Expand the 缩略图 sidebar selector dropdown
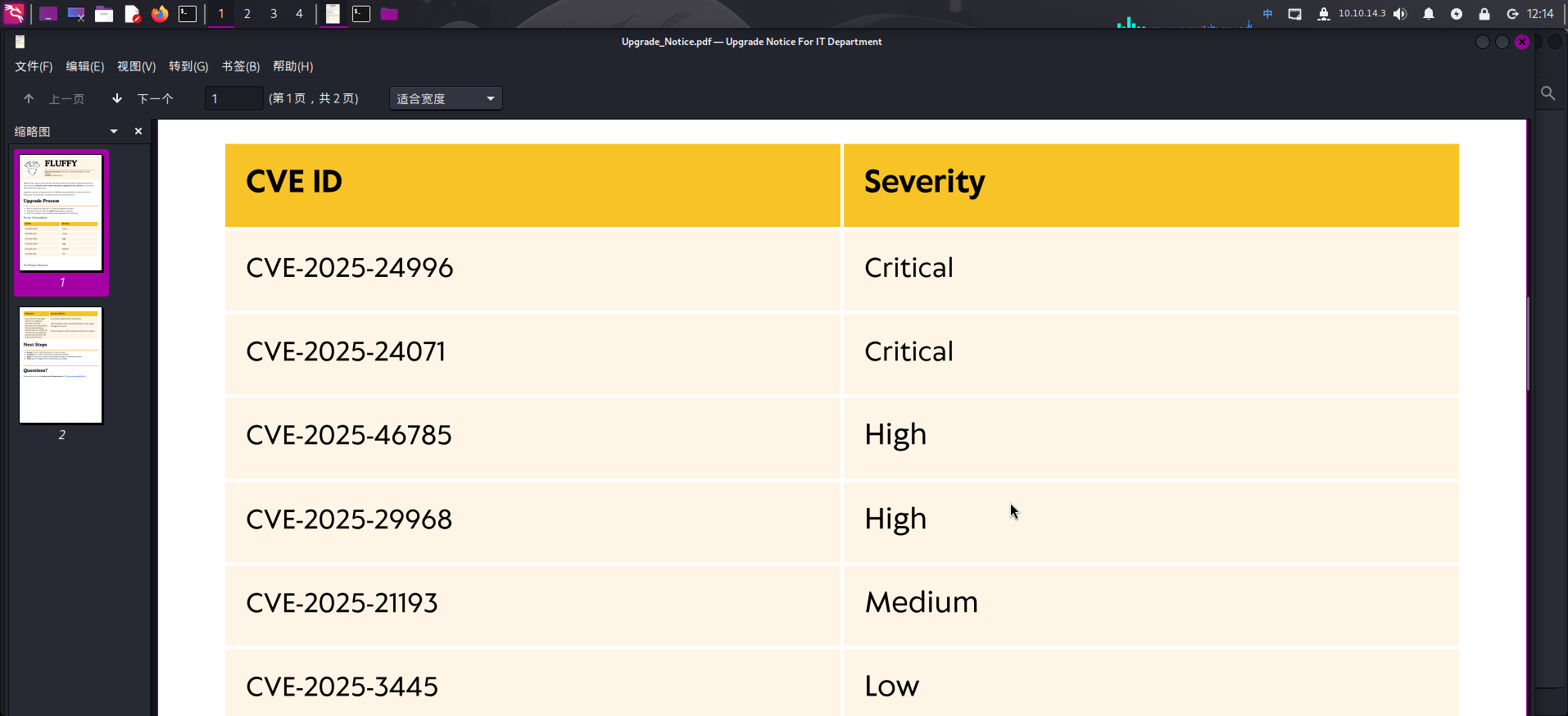Image resolution: width=1568 pixels, height=716 pixels. point(114,131)
